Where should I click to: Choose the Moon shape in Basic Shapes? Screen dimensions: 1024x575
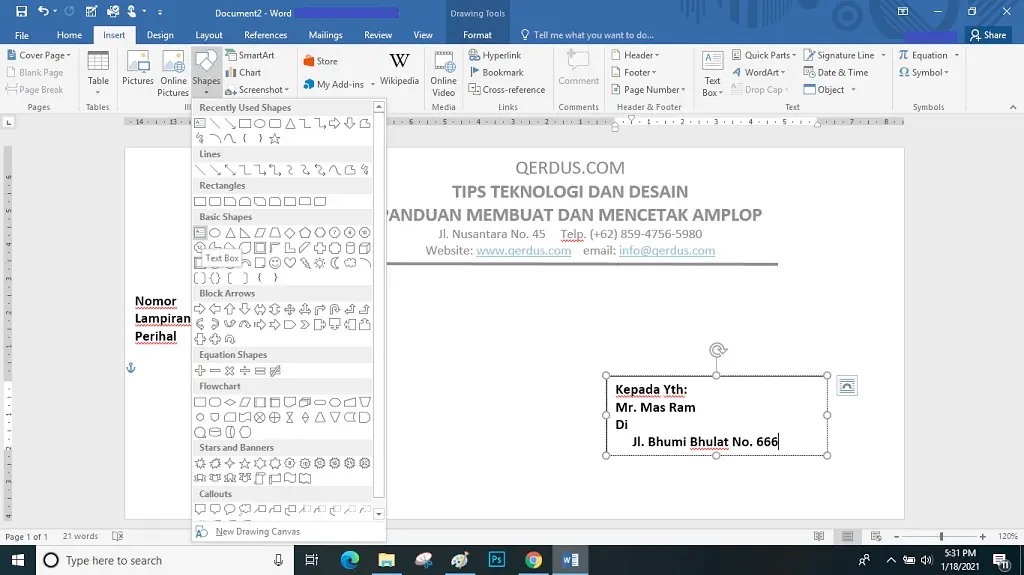335,263
